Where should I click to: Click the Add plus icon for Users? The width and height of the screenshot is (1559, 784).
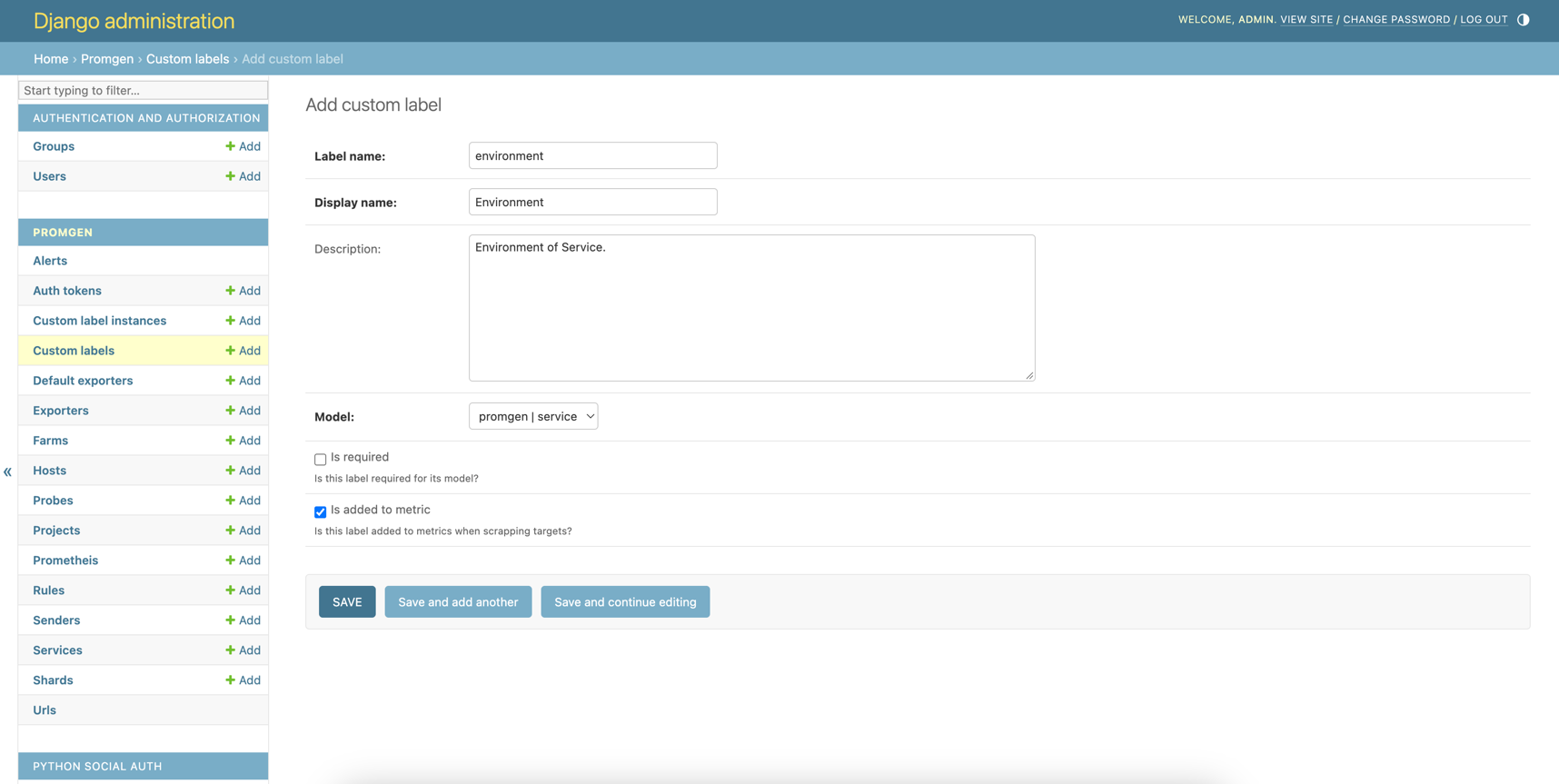(x=230, y=176)
